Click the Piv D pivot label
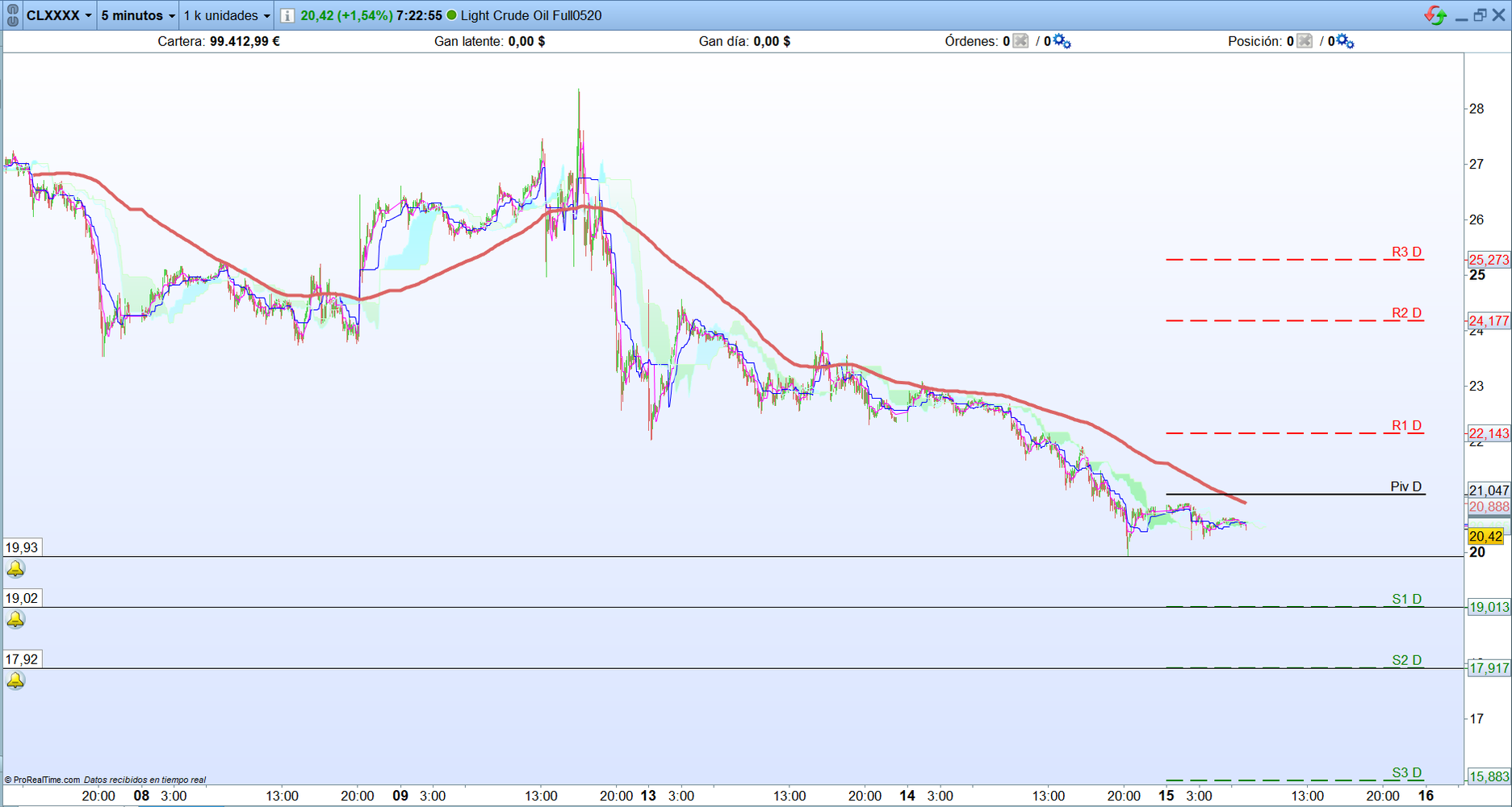This screenshot has width=1512, height=807. (1405, 487)
